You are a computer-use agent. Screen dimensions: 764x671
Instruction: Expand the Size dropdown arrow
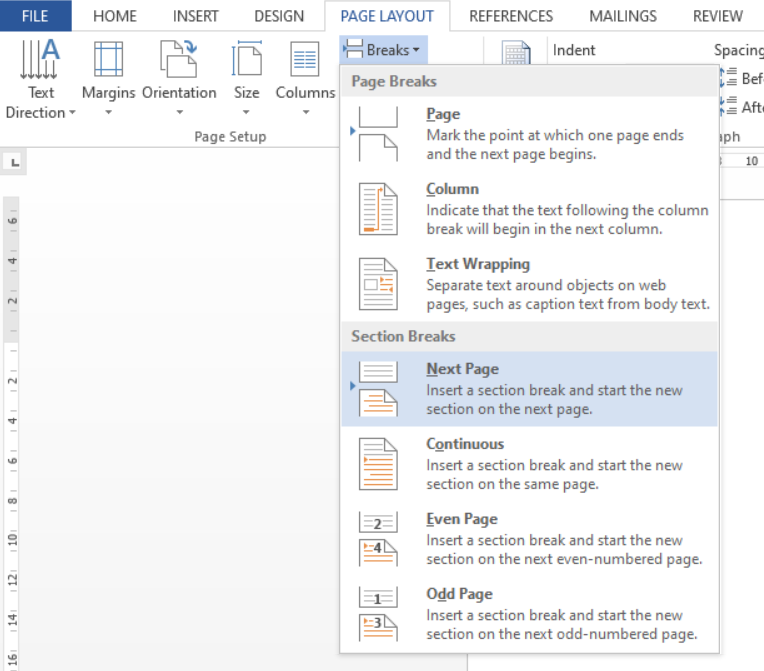pos(246,112)
